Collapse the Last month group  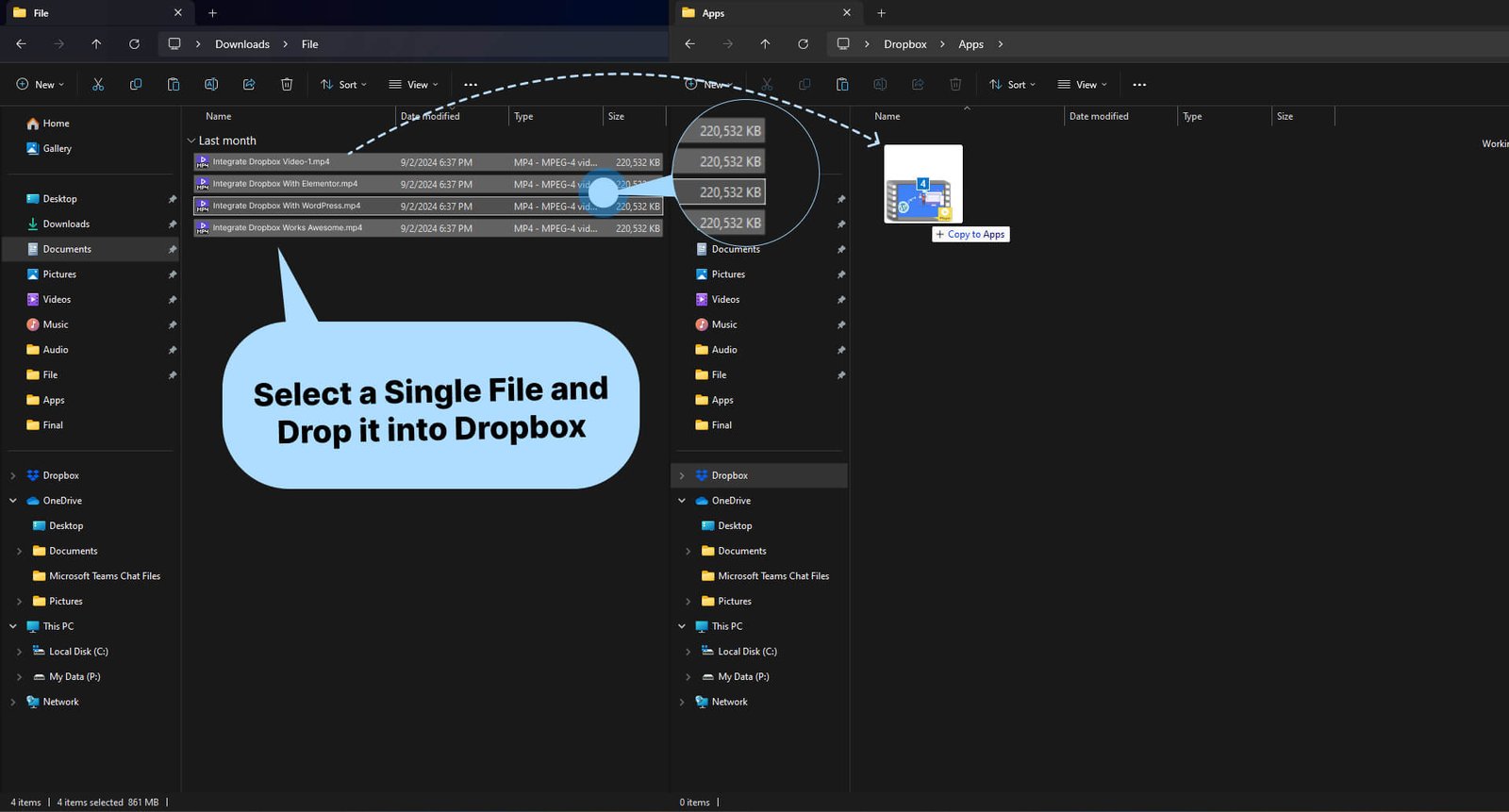click(x=191, y=141)
